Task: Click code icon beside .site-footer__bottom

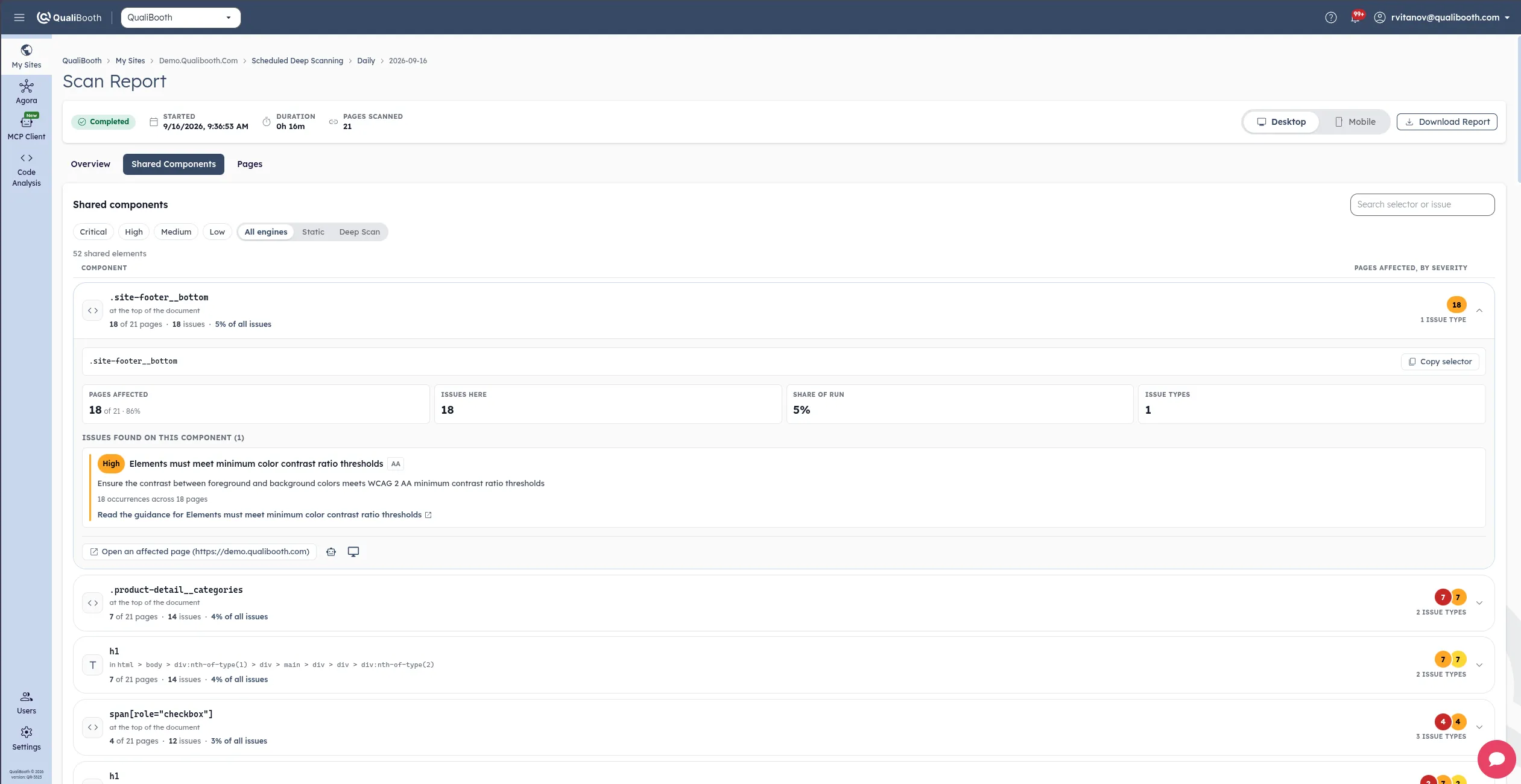Action: pos(93,311)
